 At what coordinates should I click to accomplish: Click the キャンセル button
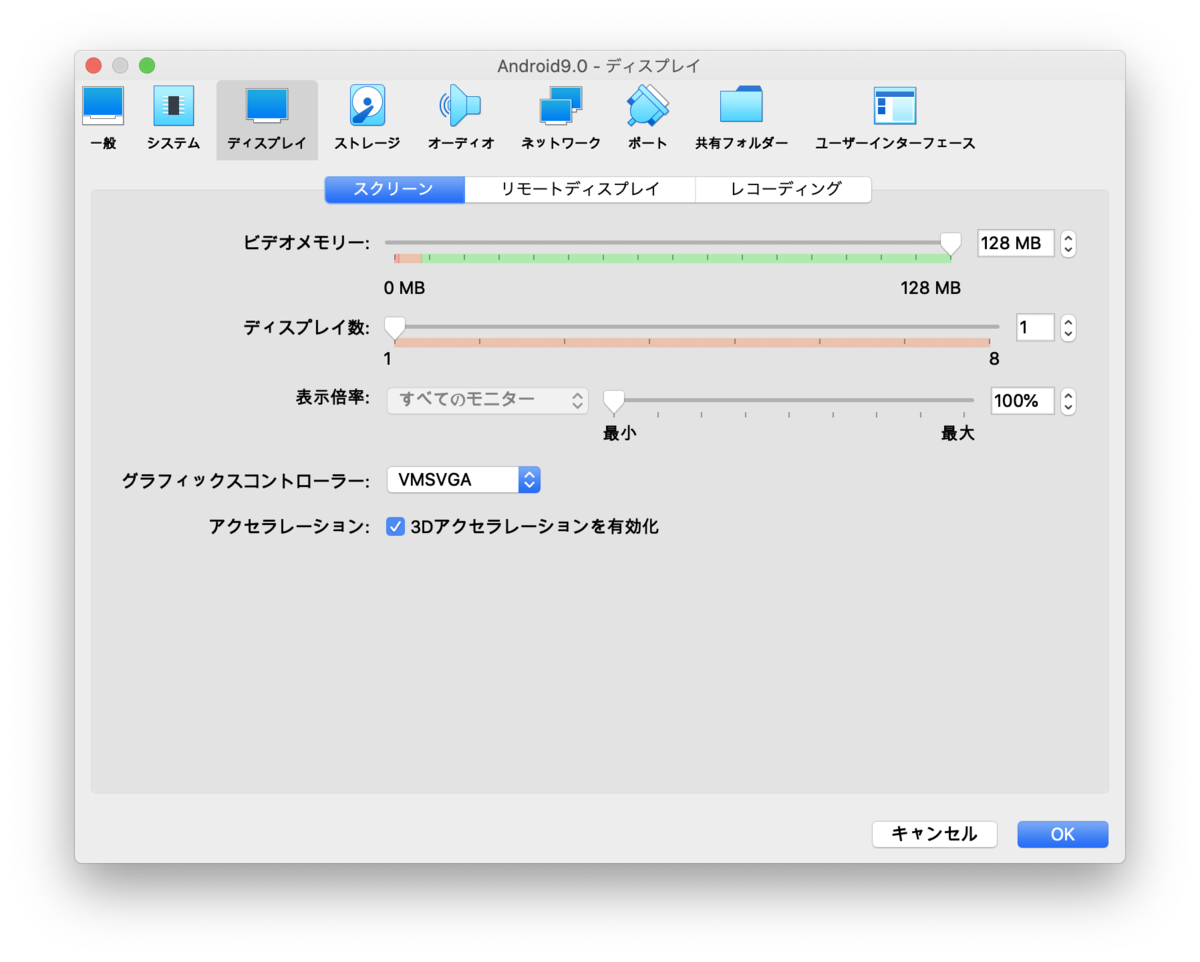coord(935,834)
